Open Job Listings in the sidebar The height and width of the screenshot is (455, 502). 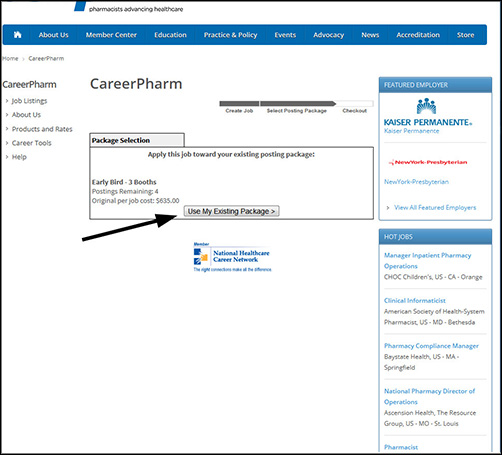pos(29,101)
